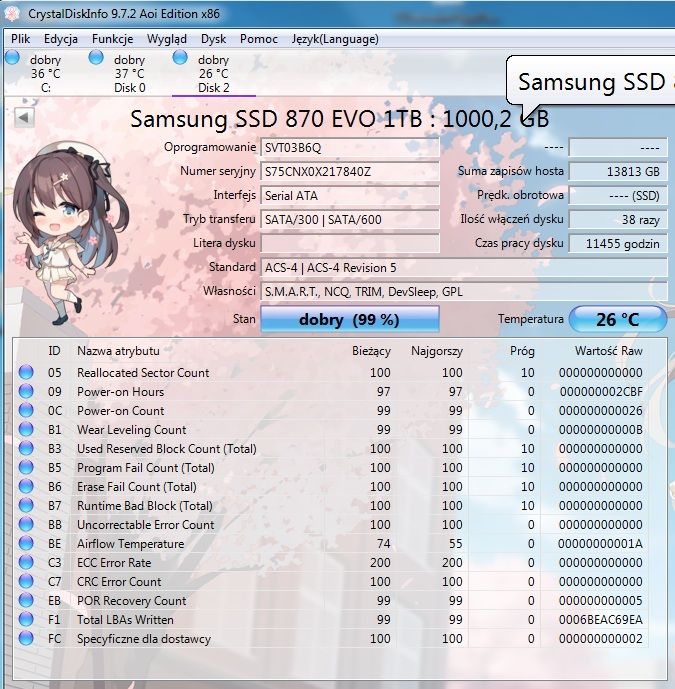
Task: Click the Airflow Temperature worst value 55
Action: click(456, 544)
